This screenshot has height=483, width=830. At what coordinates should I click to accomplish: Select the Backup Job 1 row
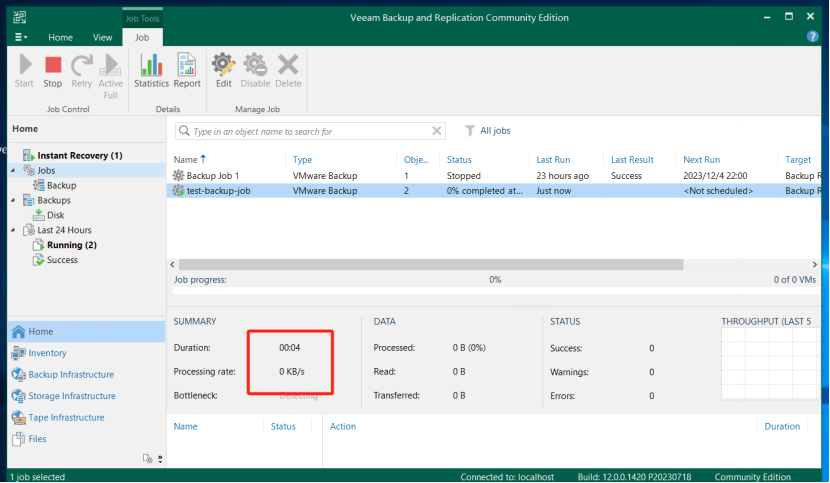click(494, 176)
